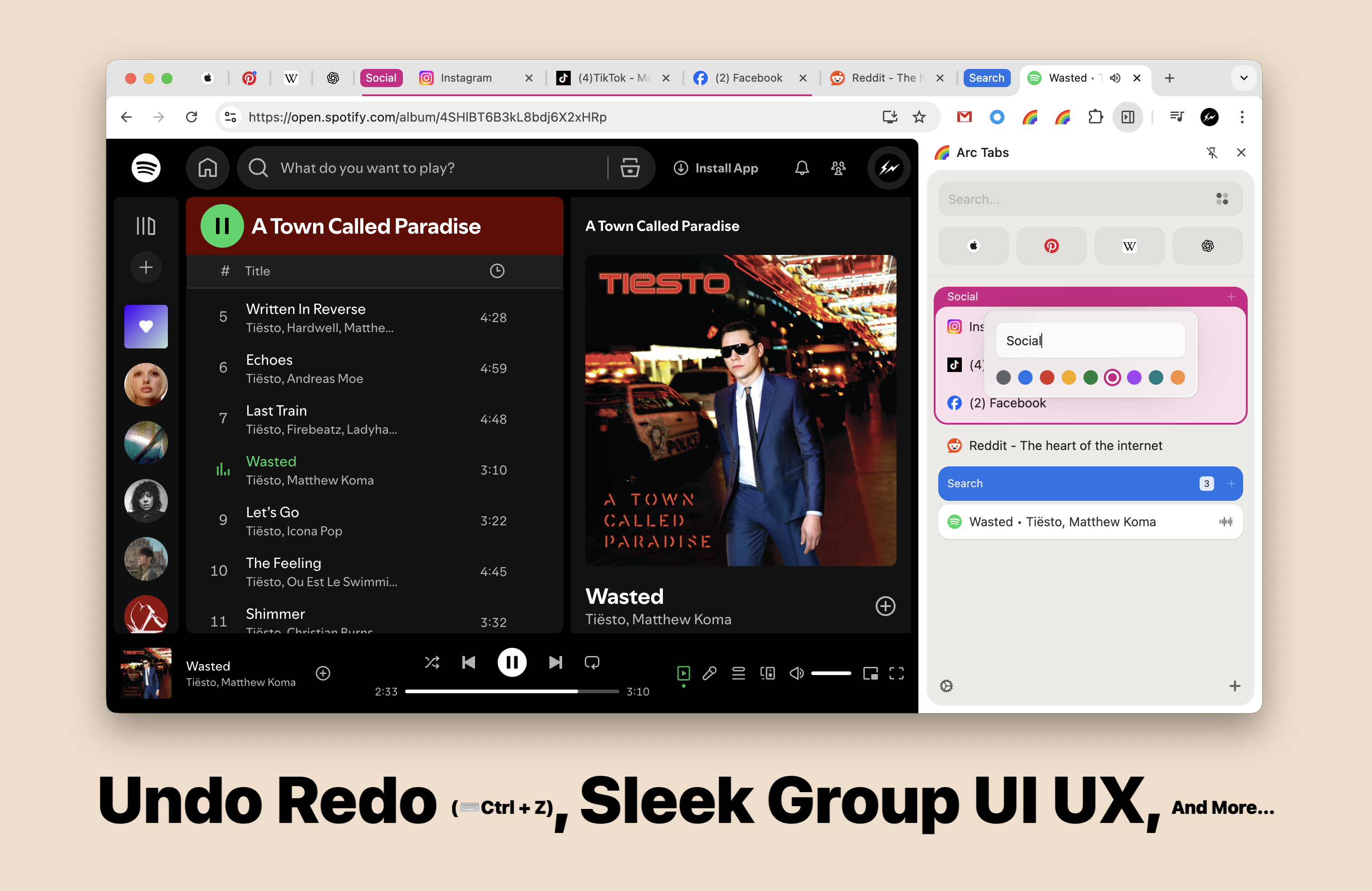Open Arc Tabs settings gear
Screen dimensions: 1372x891
(946, 686)
